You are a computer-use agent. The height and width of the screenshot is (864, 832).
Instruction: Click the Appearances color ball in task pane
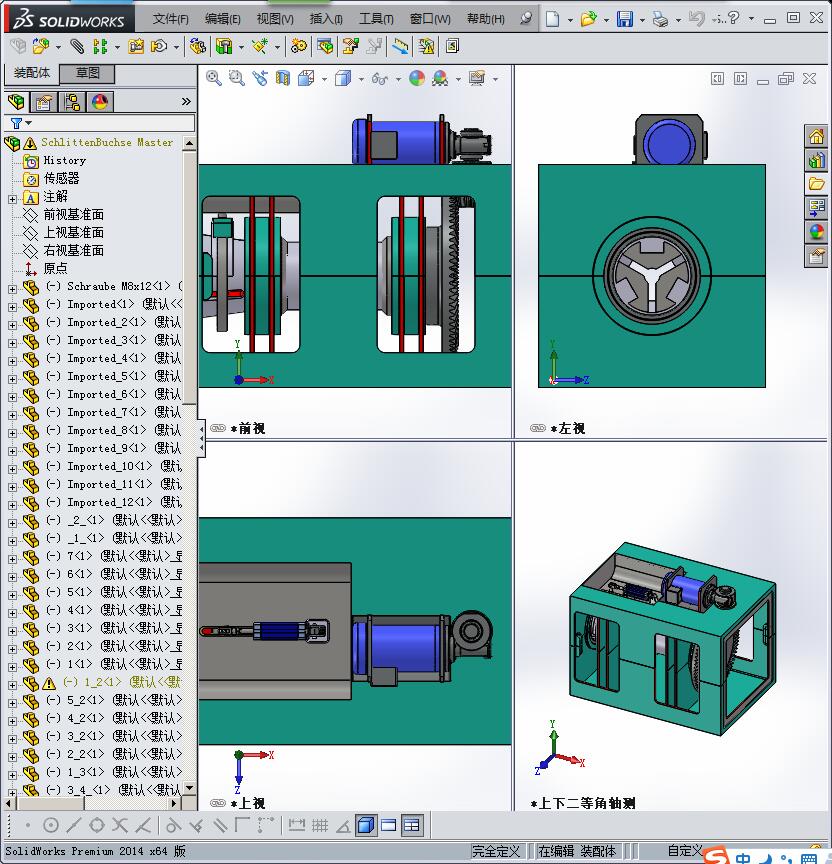817,231
